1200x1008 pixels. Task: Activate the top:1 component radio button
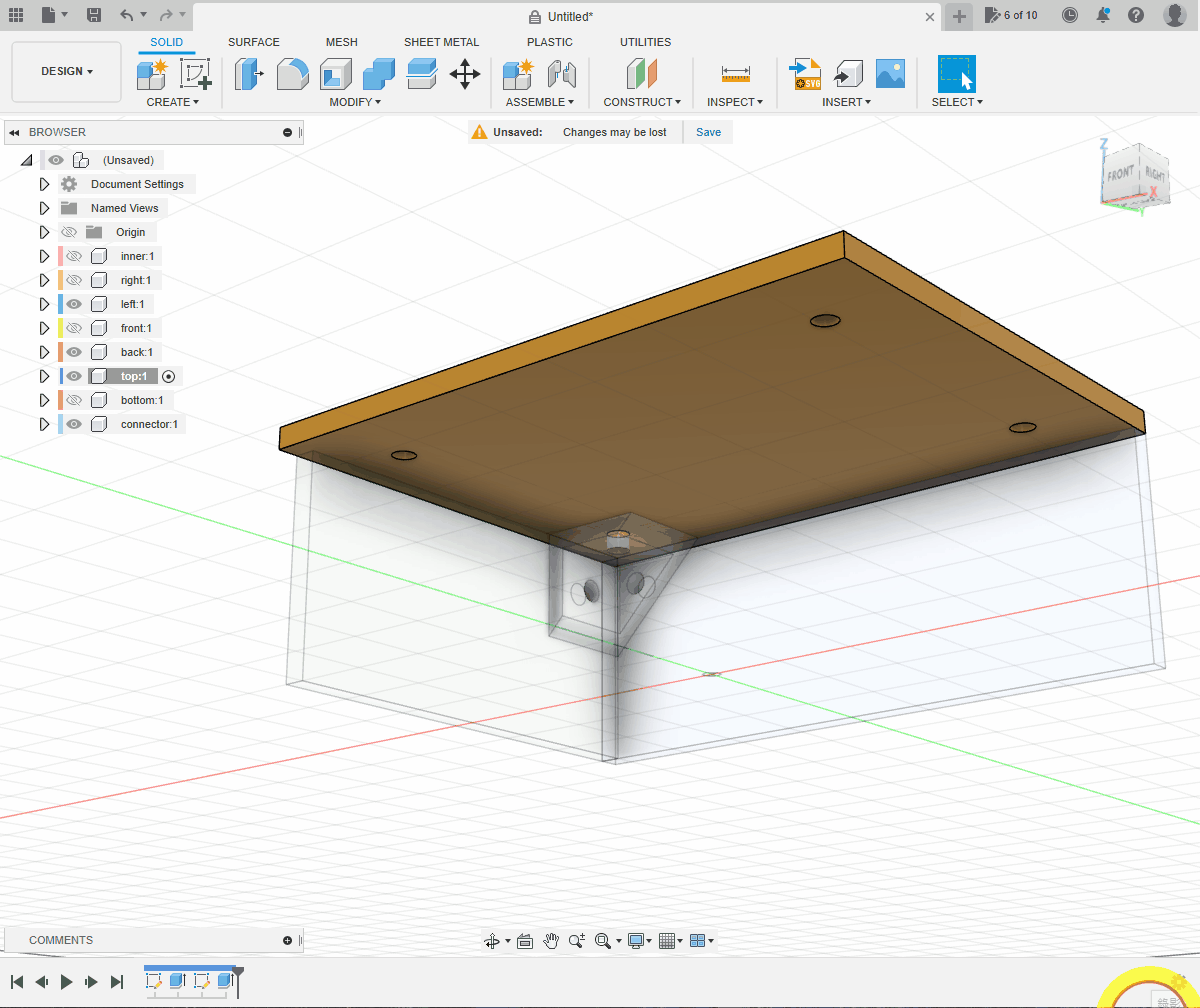click(168, 377)
